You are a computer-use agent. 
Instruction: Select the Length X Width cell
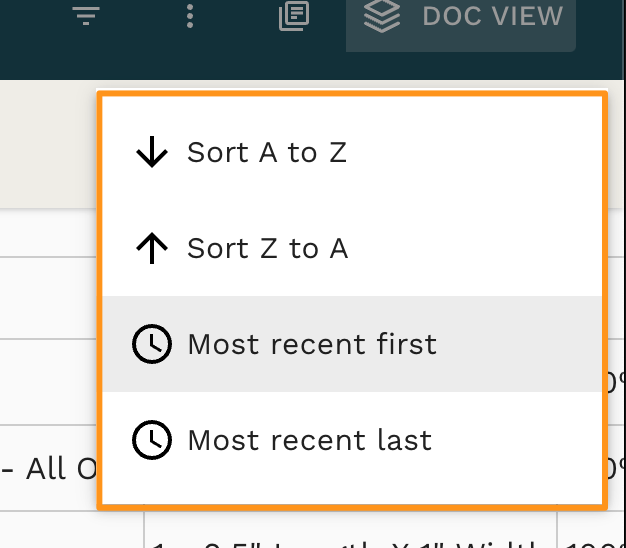coord(351,530)
